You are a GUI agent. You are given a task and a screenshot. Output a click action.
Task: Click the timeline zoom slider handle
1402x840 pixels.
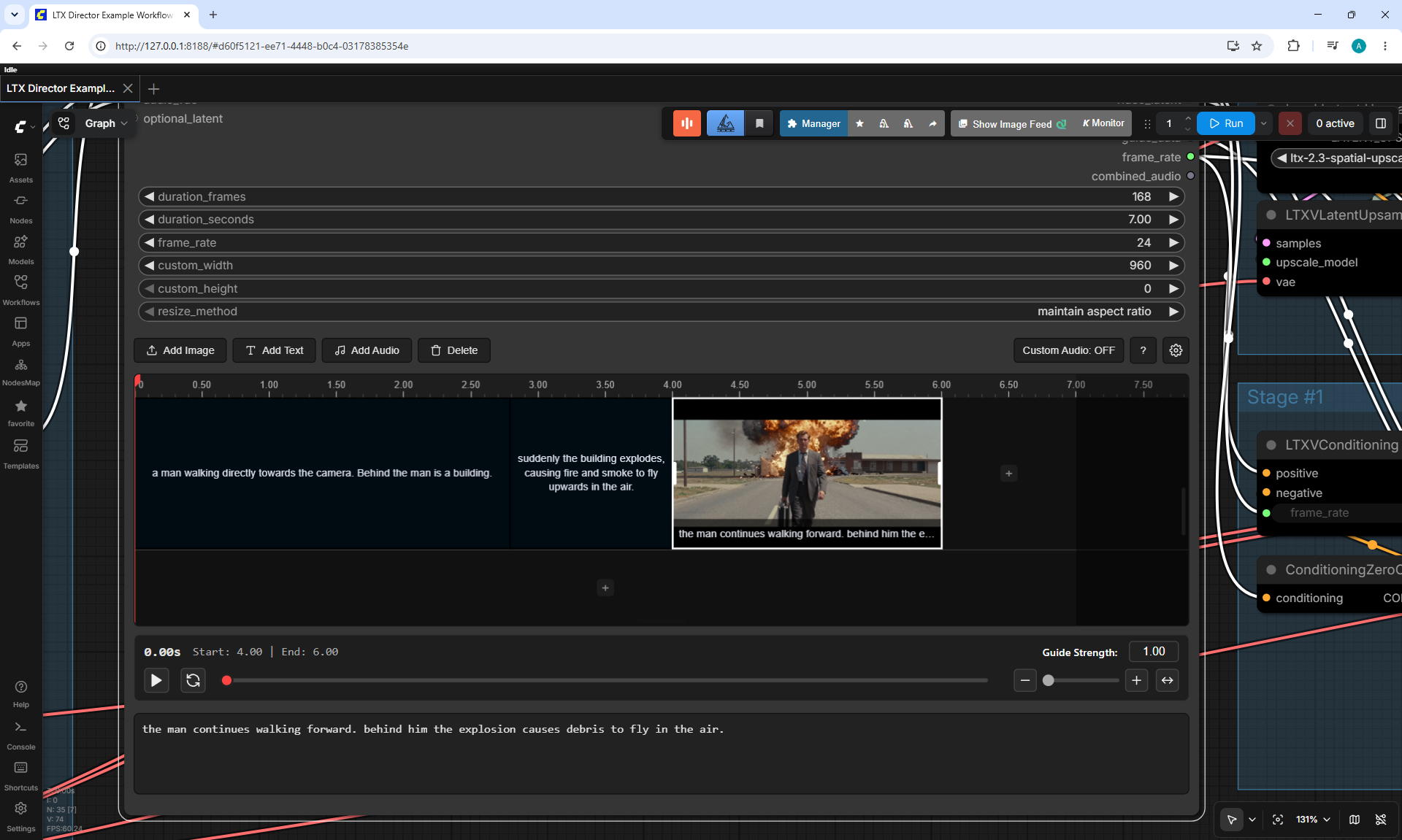click(x=1049, y=680)
